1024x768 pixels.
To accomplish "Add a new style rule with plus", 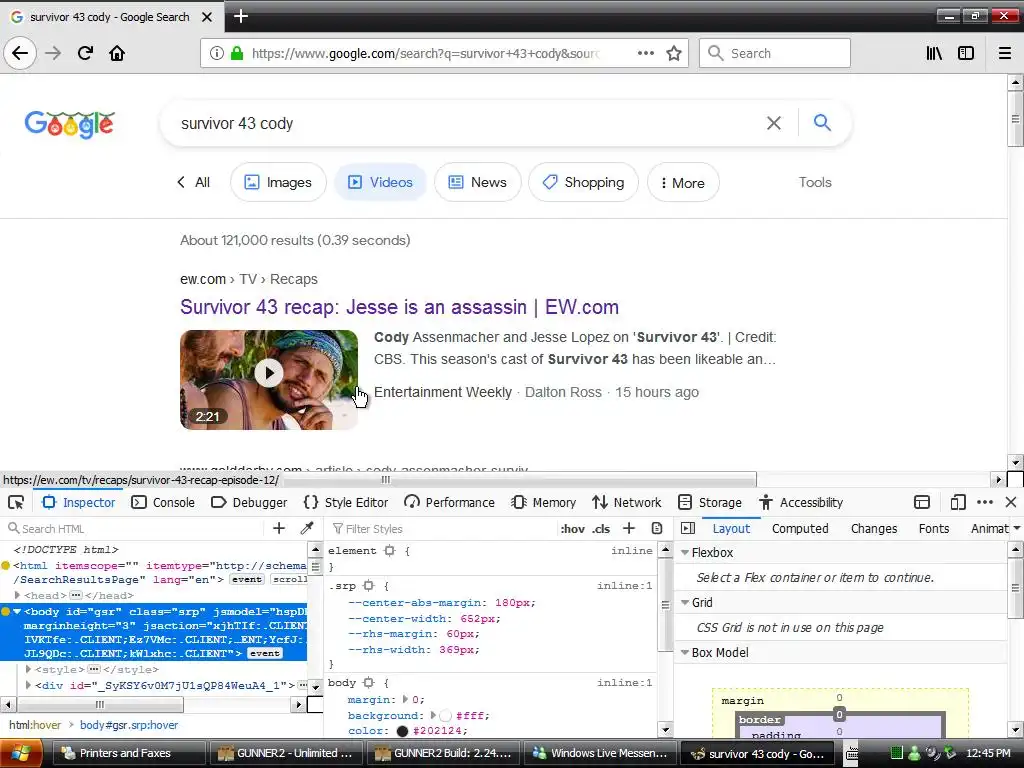I will point(629,528).
